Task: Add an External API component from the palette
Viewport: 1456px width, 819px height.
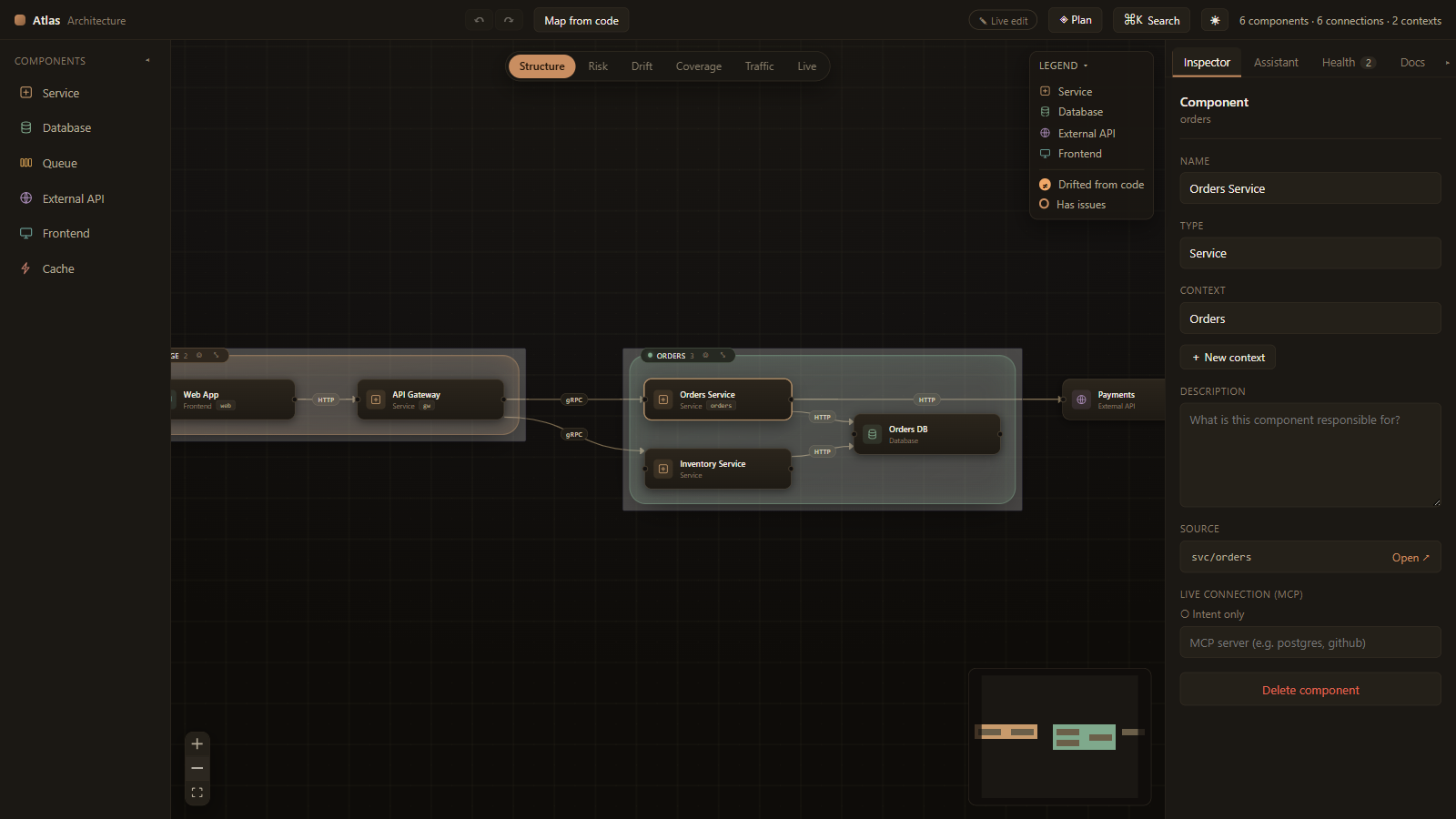Action: pos(86,198)
